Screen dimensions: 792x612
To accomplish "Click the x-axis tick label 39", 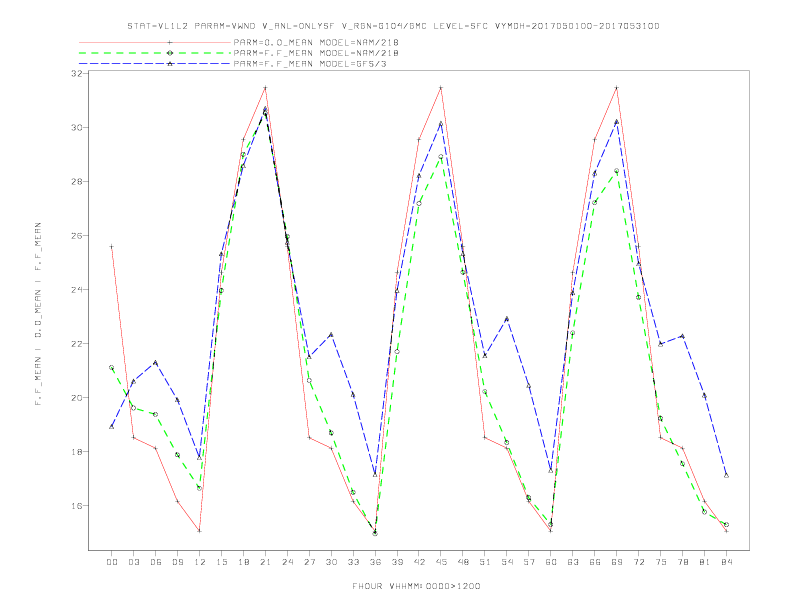I will 397,562.
